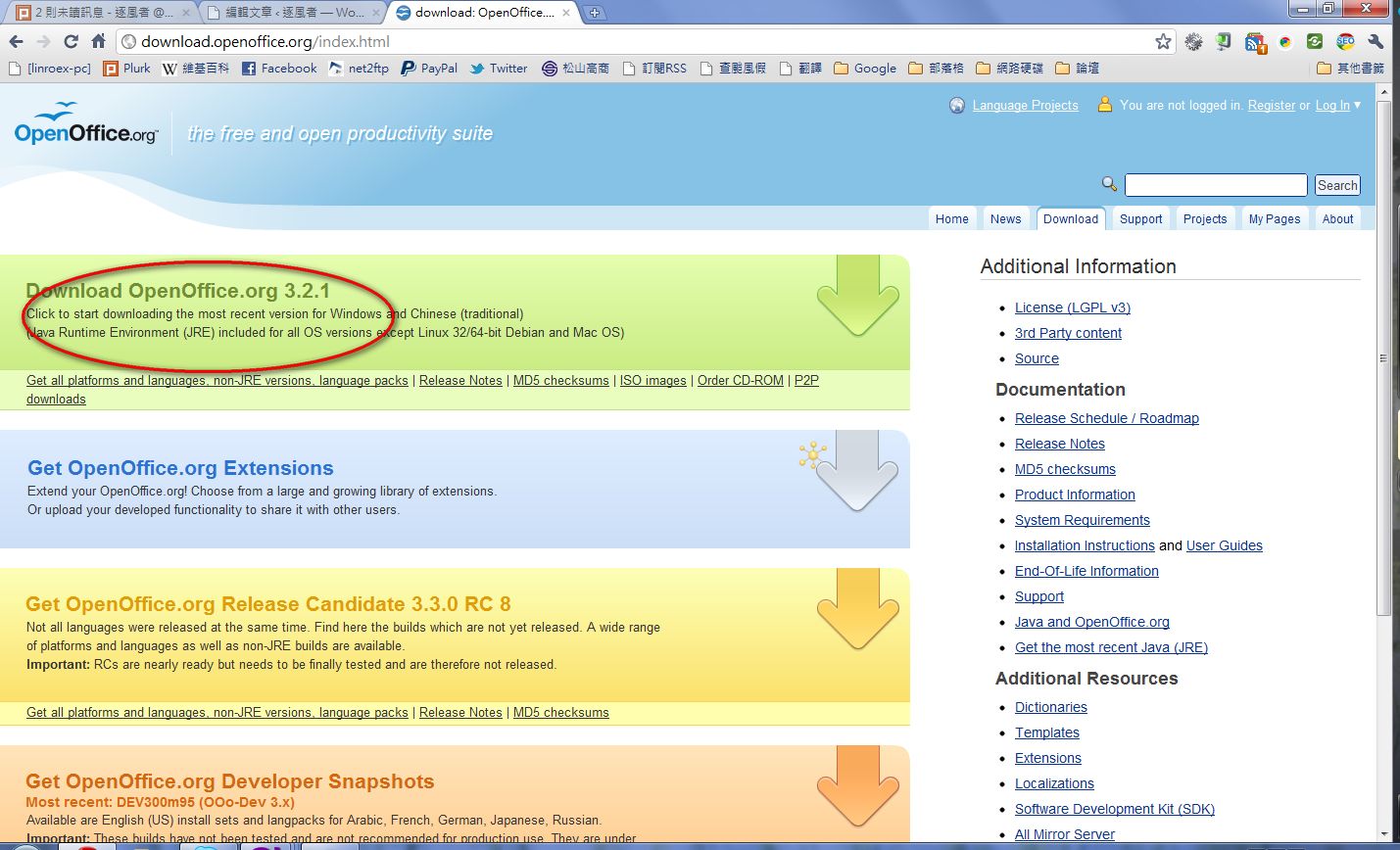Image resolution: width=1400 pixels, height=850 pixels.
Task: Open the 松山高商 bookmark
Action: 576,69
